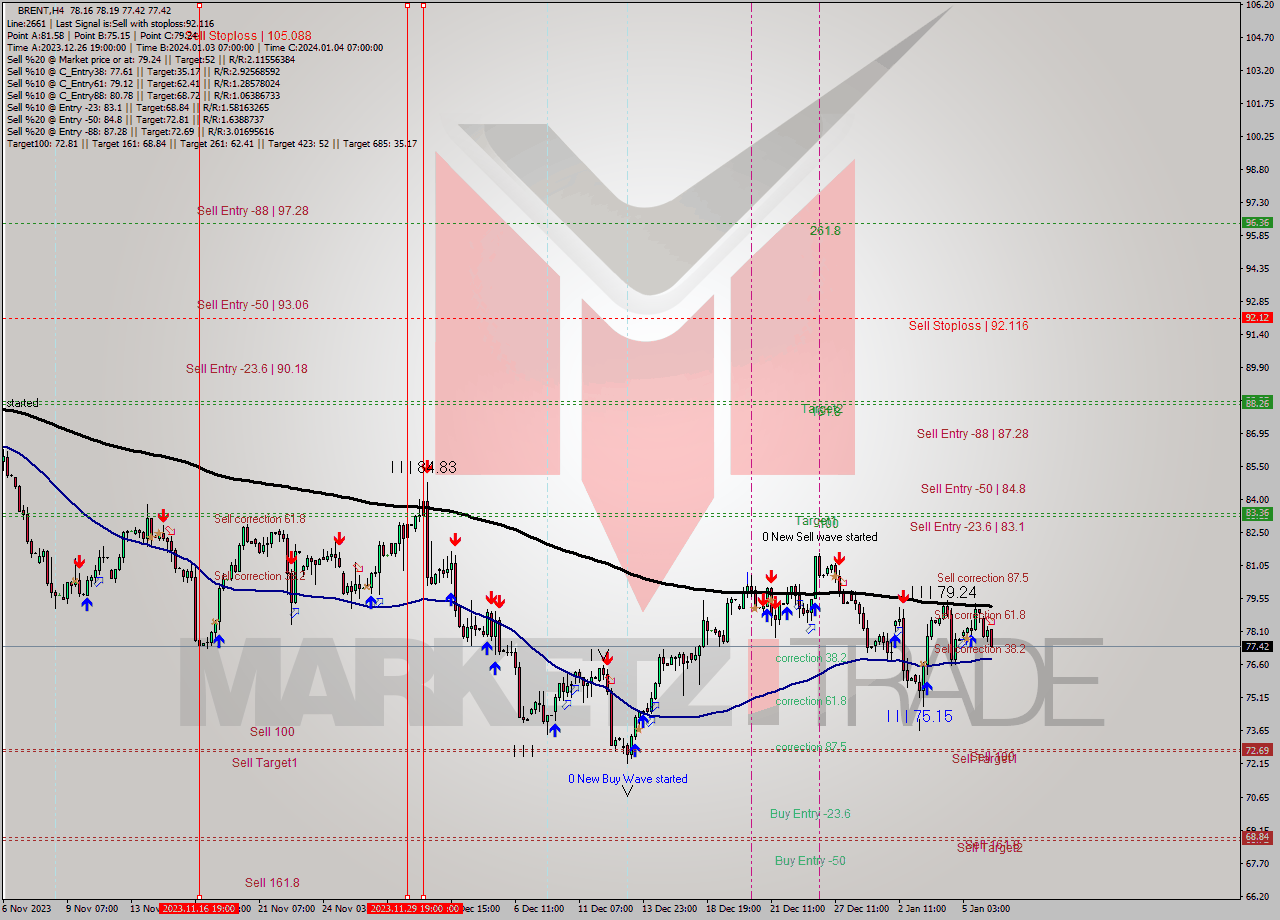Select the red '2023.11.29 19:00' time marker
The image size is (1280, 920).
tap(407, 909)
